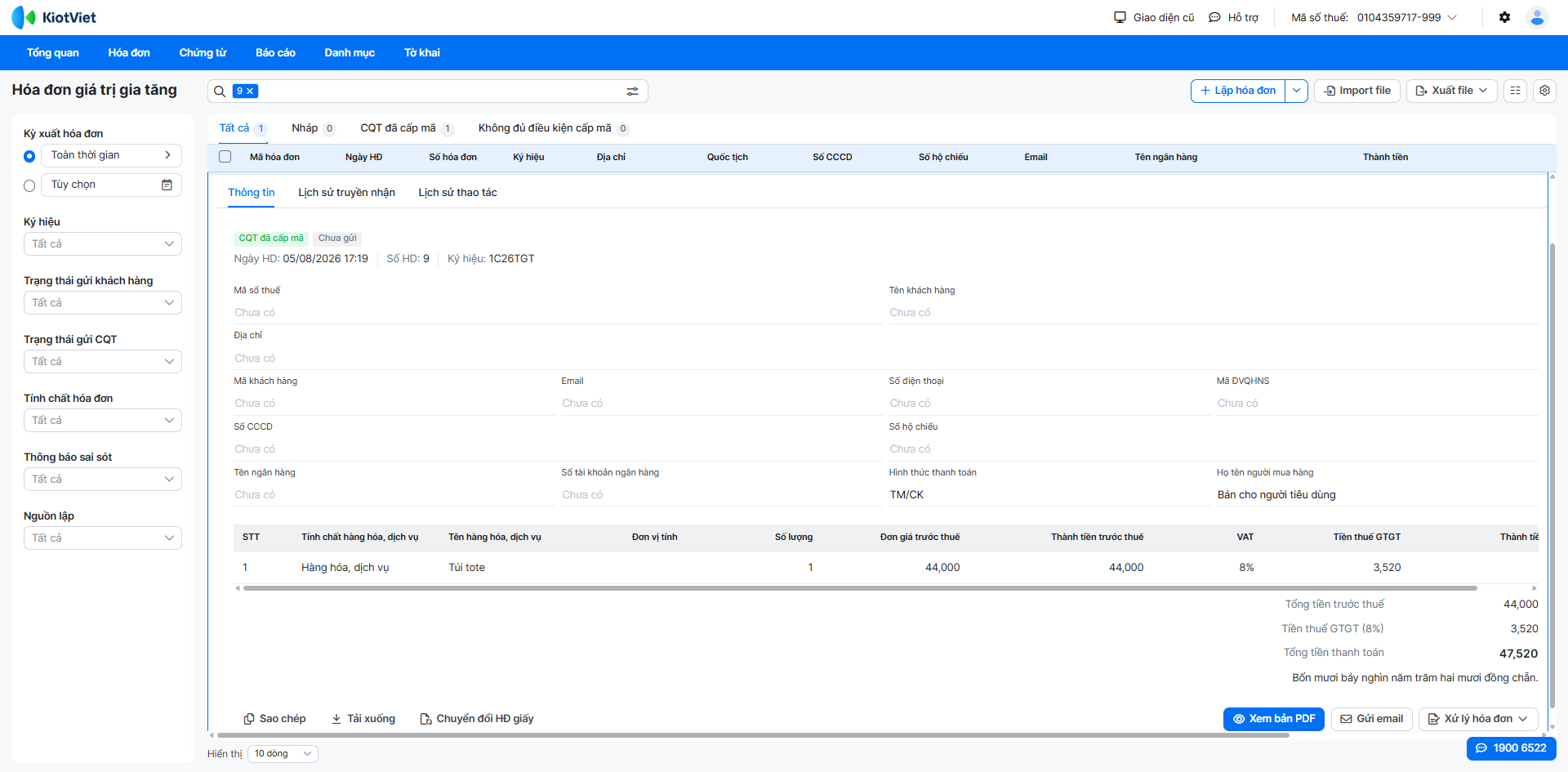Click the envelope icon in Gửi email

pos(1346,719)
